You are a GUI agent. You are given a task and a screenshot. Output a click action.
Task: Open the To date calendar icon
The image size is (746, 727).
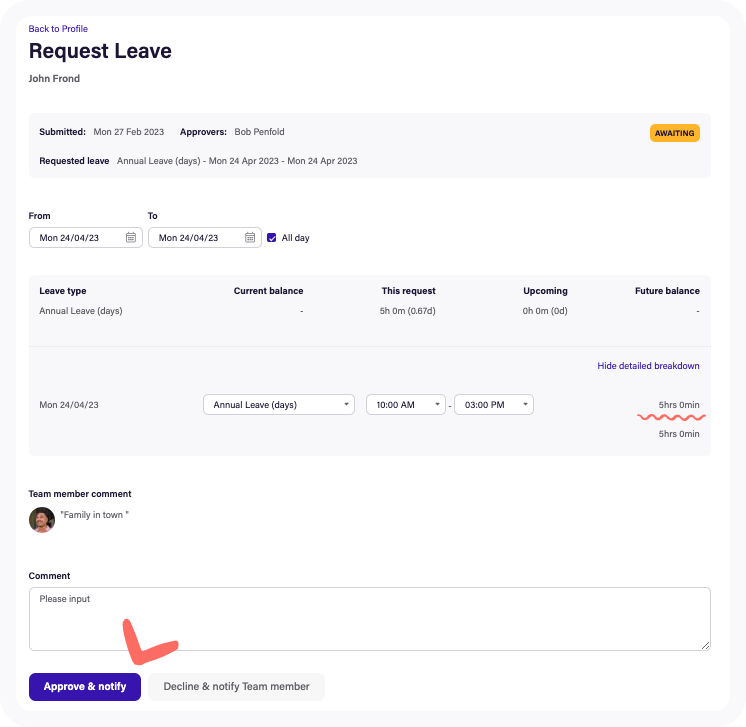click(x=250, y=238)
